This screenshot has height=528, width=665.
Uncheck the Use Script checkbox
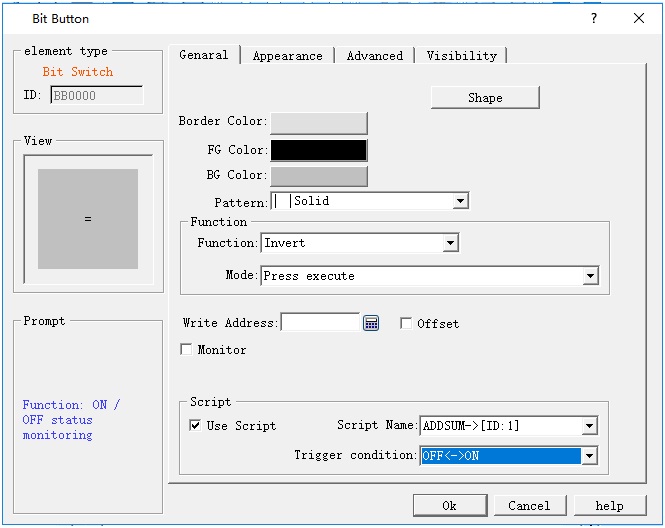pos(195,426)
